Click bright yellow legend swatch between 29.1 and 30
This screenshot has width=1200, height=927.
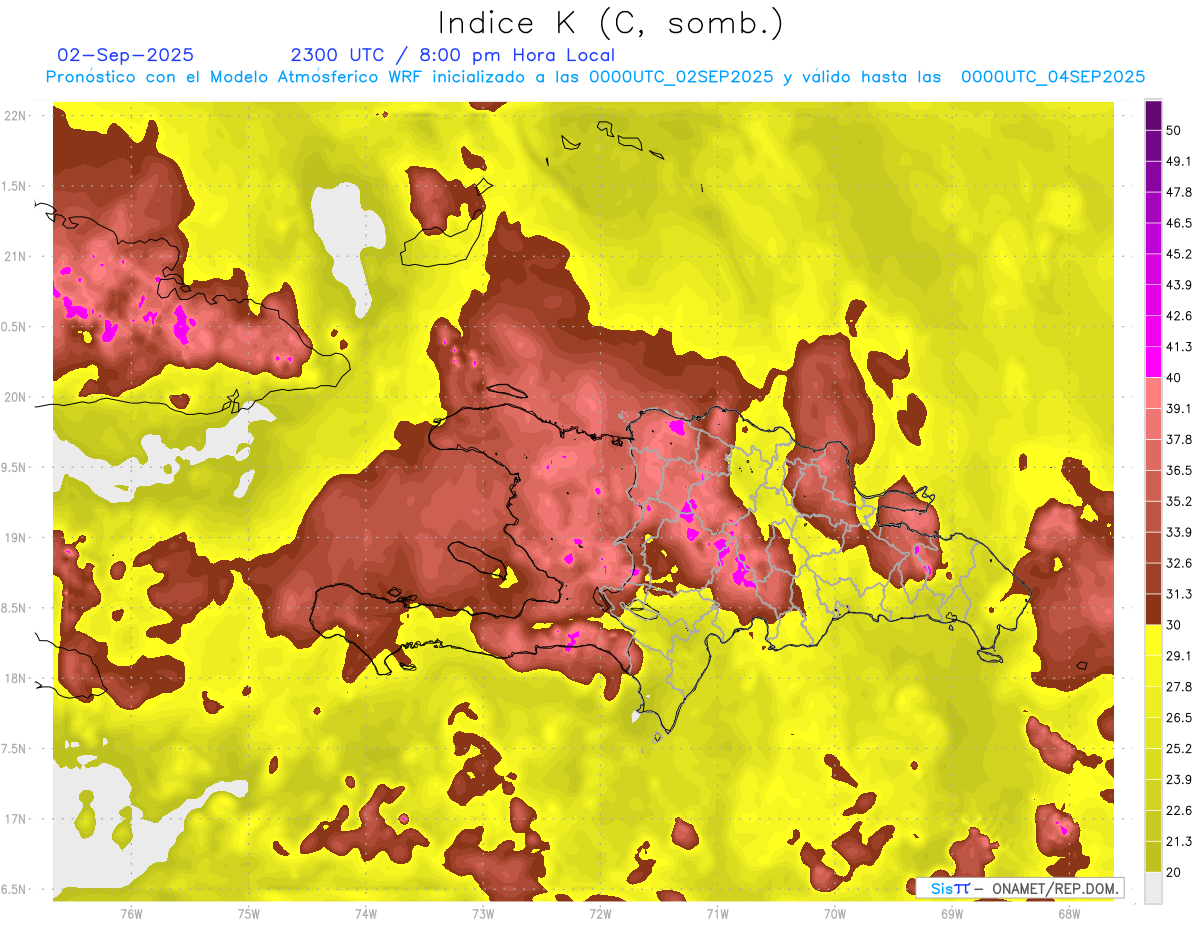coord(1153,640)
